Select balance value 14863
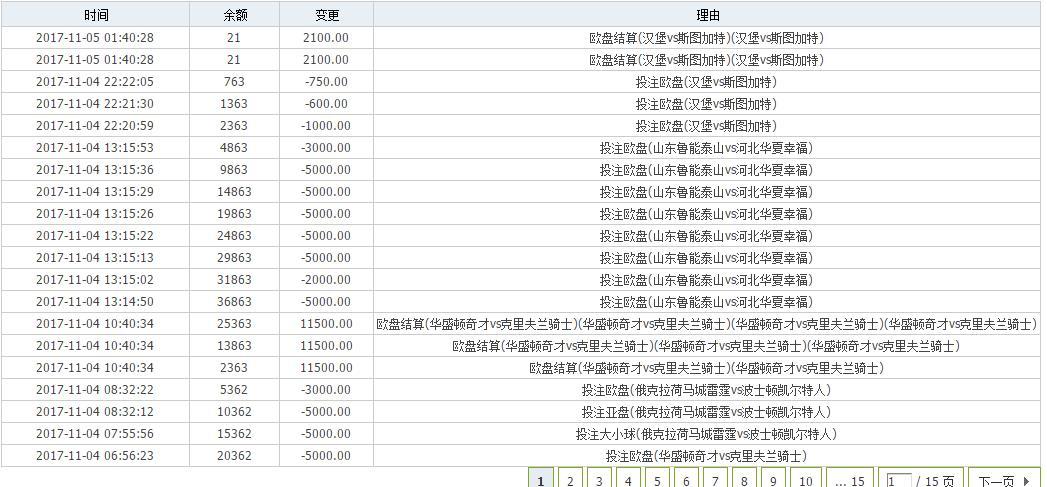1047x487 pixels. pyautogui.click(x=234, y=192)
